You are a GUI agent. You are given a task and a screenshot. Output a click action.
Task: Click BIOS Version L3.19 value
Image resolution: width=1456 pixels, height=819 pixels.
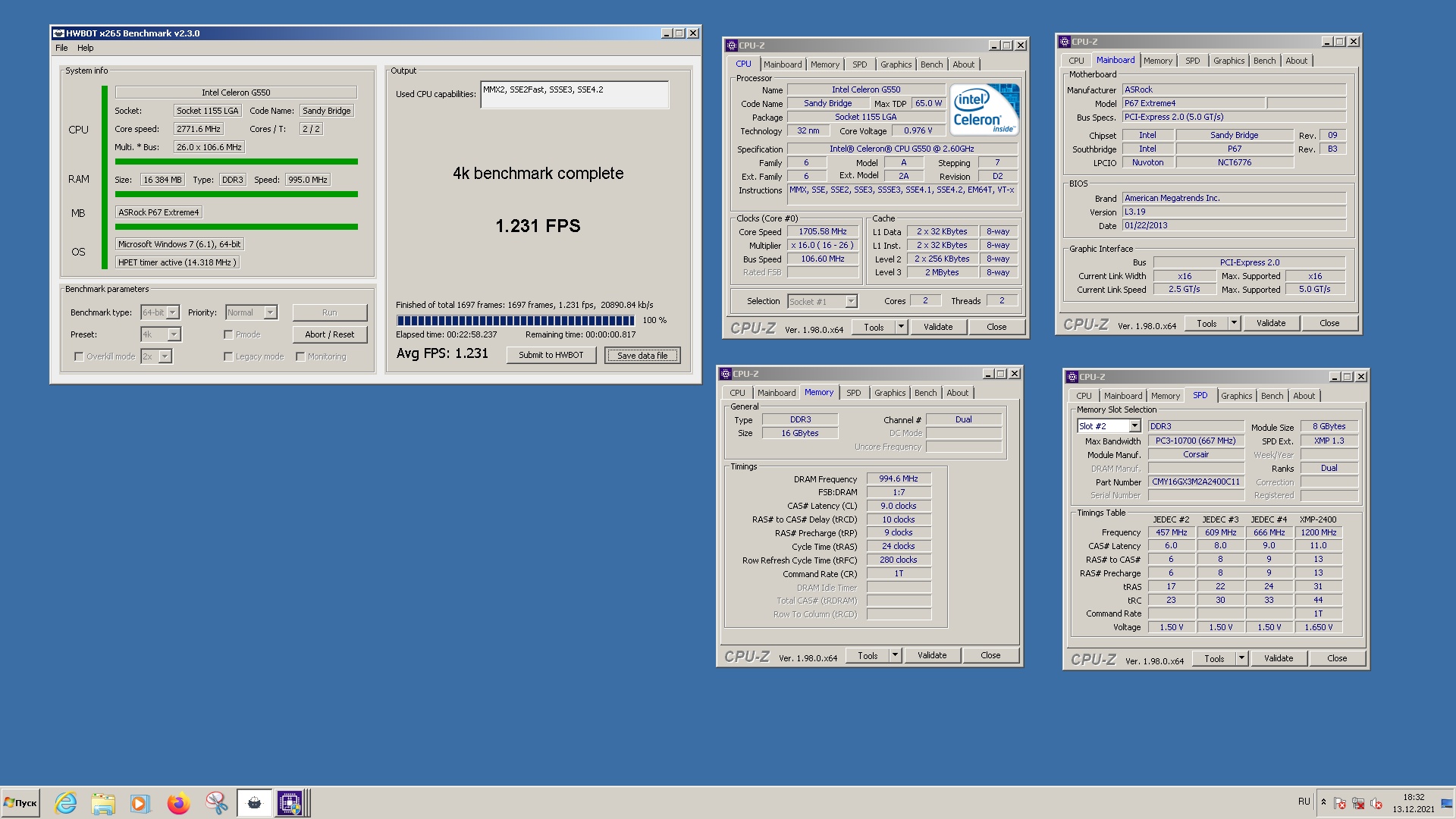pos(1234,212)
